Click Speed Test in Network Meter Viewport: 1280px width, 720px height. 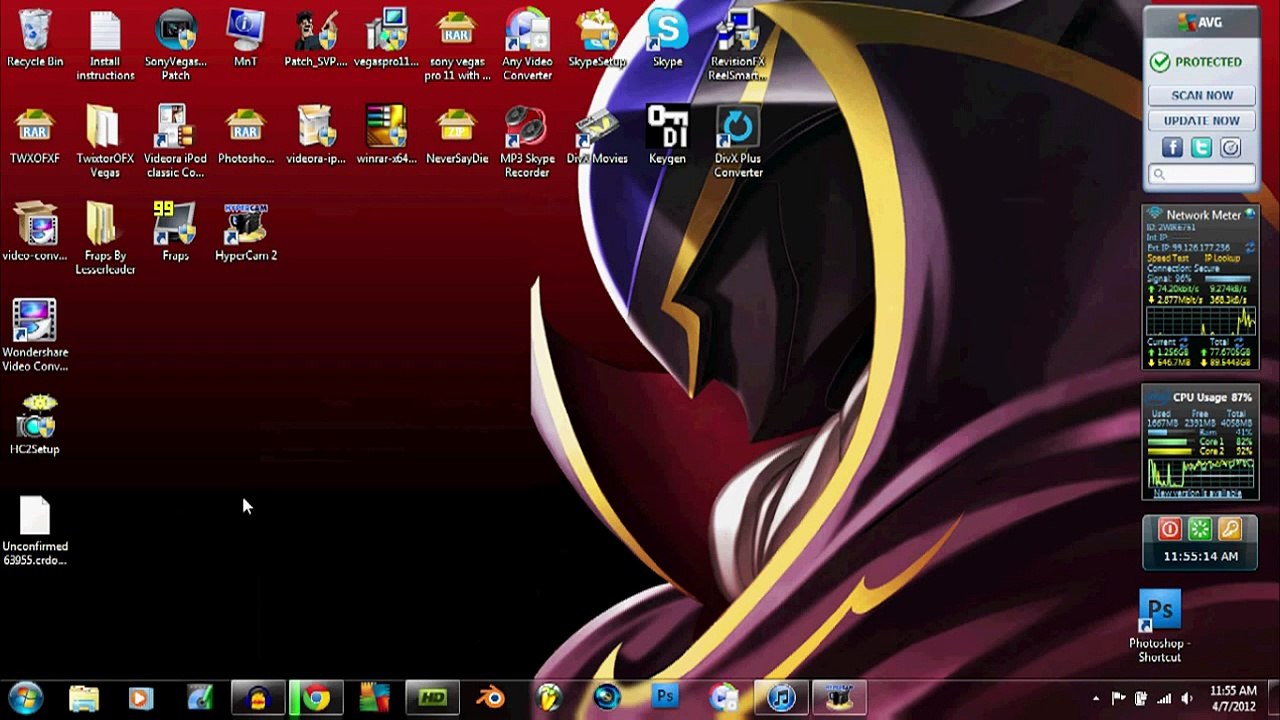pyautogui.click(x=1167, y=258)
